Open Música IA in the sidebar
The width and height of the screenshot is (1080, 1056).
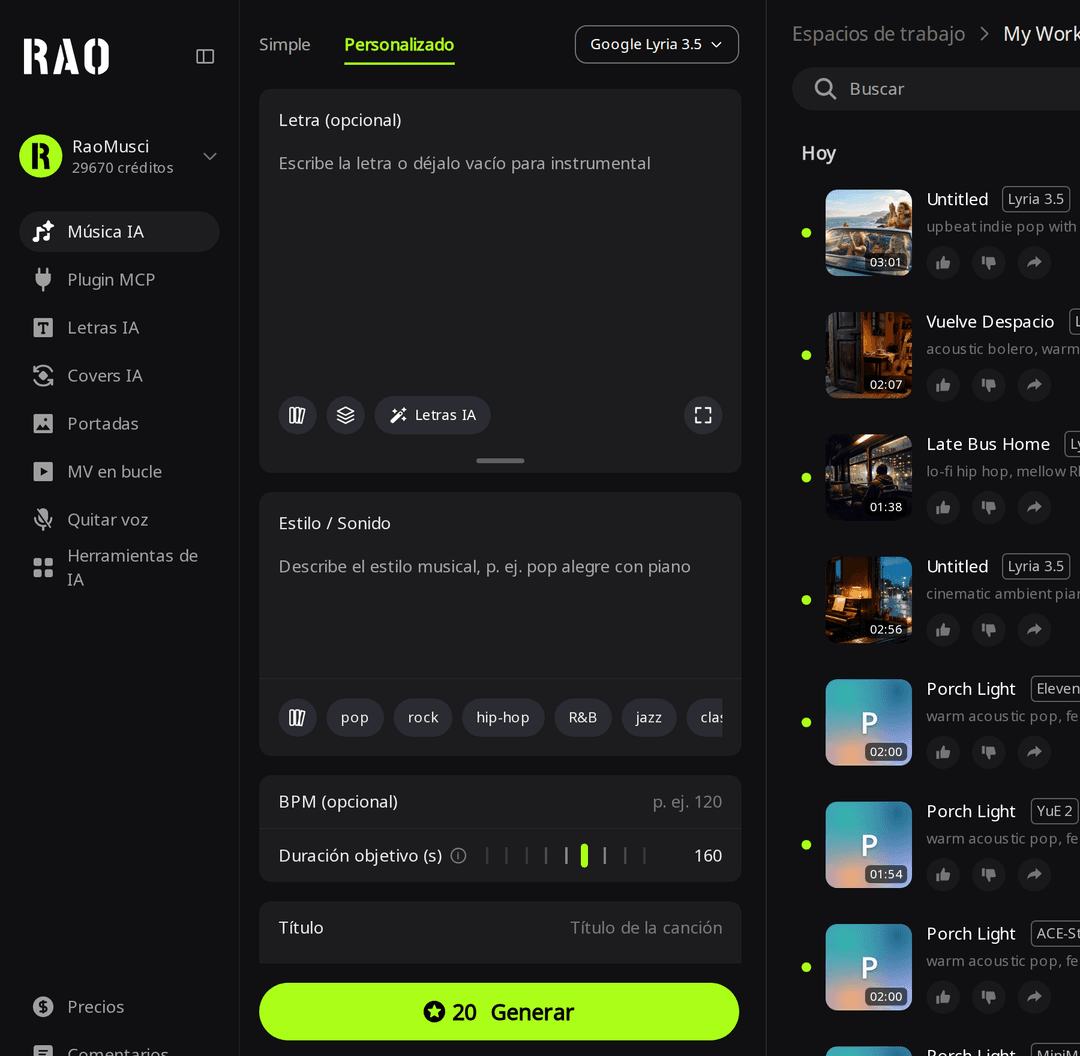pyautogui.click(x=119, y=231)
